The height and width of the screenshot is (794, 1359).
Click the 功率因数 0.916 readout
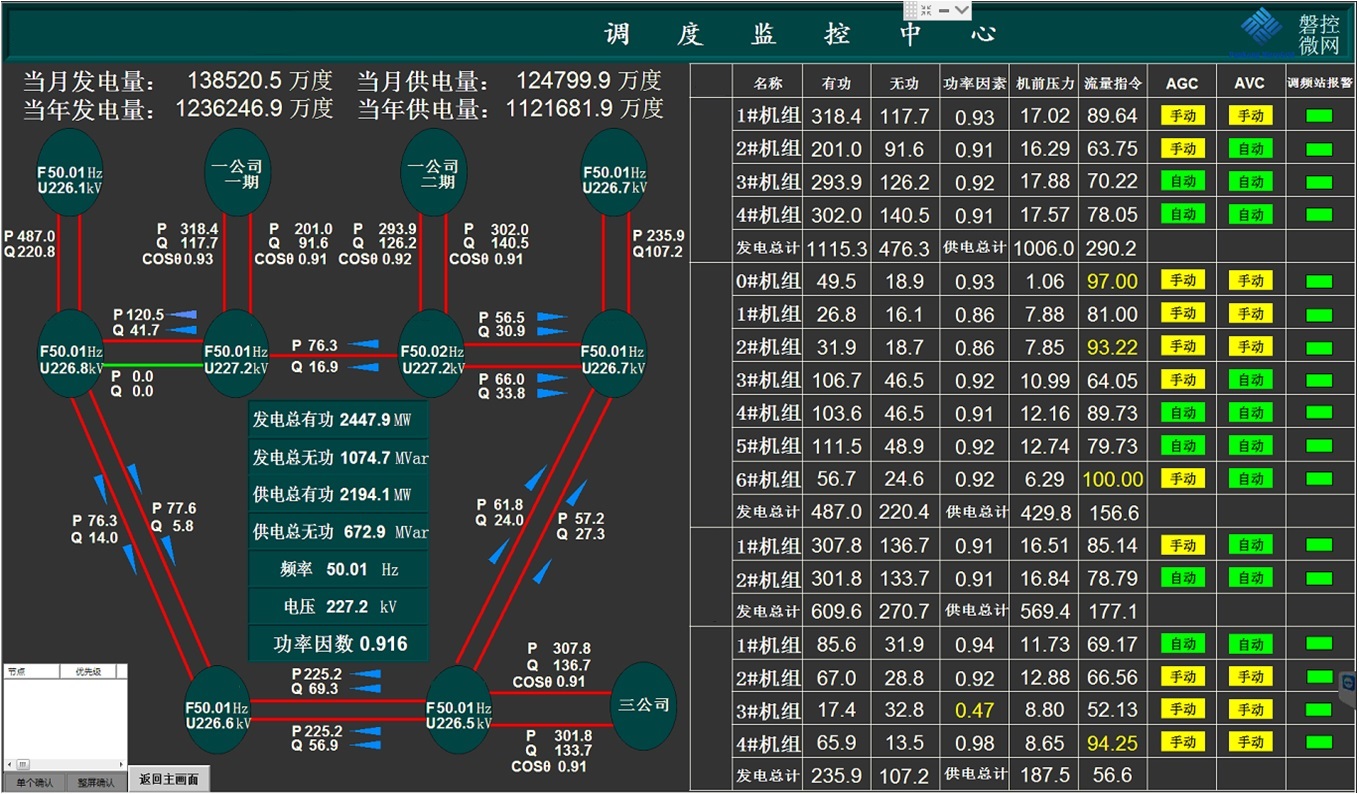click(339, 644)
